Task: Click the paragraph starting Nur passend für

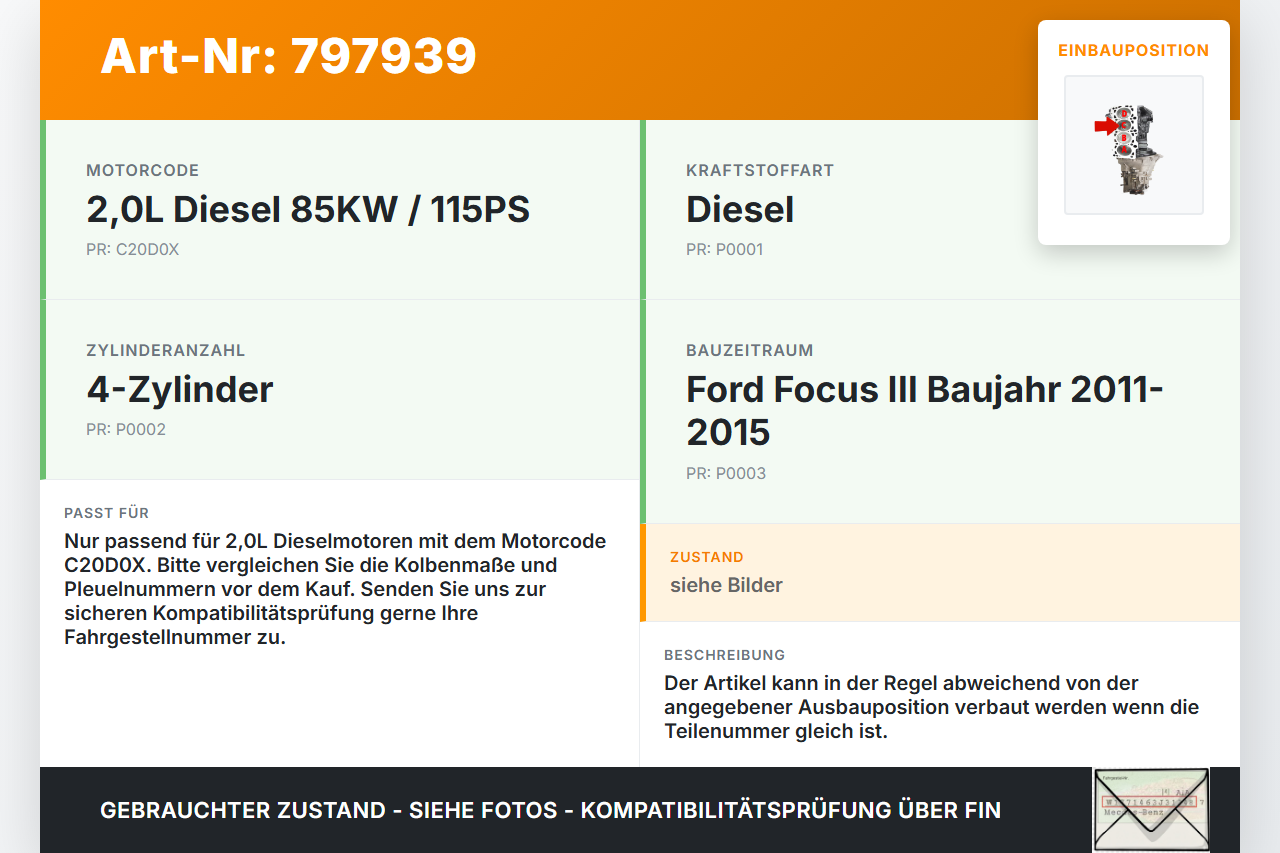Action: (335, 589)
